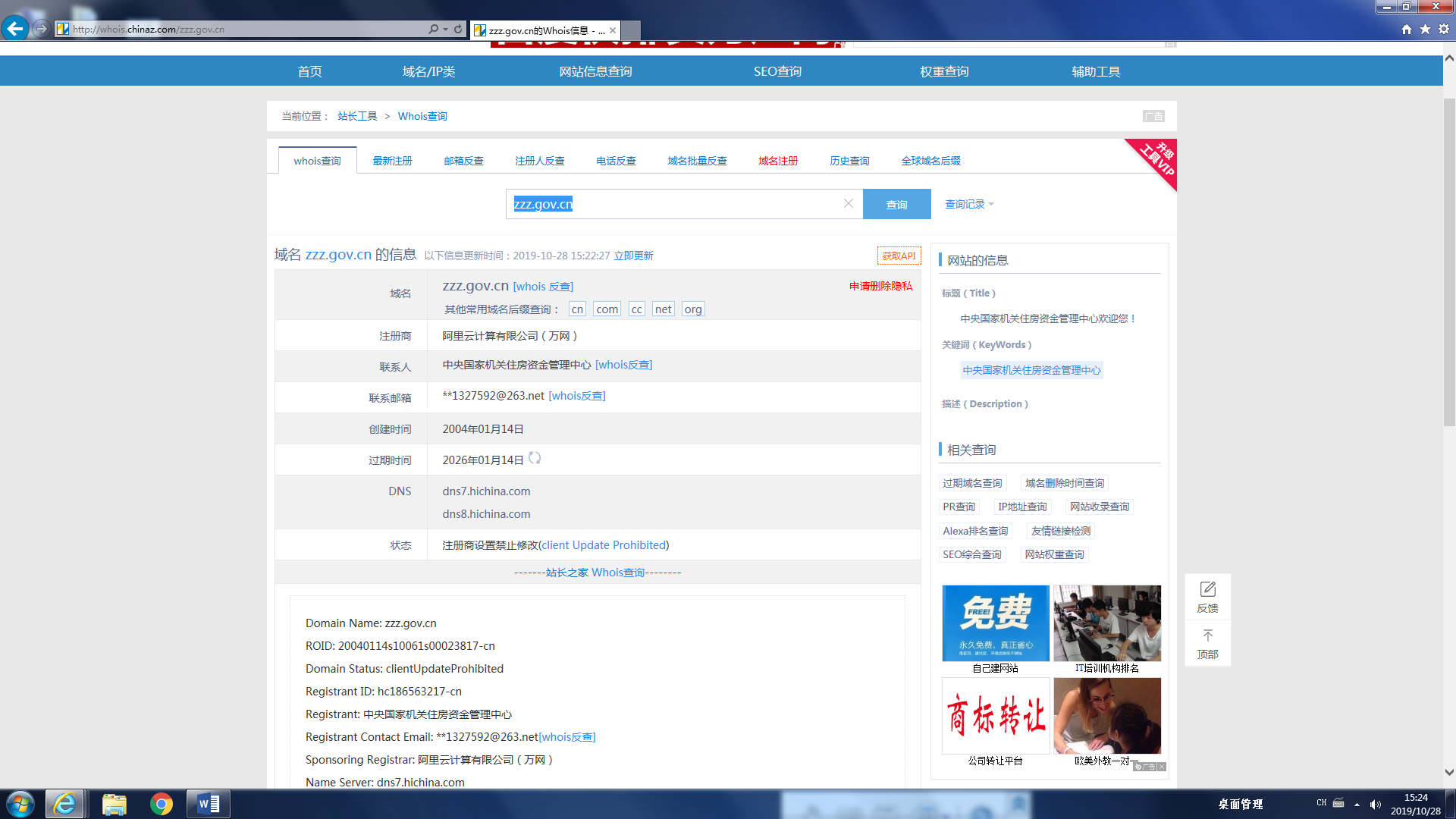1456x819 pixels.
Task: Open Word from the taskbar
Action: pyautogui.click(x=208, y=804)
